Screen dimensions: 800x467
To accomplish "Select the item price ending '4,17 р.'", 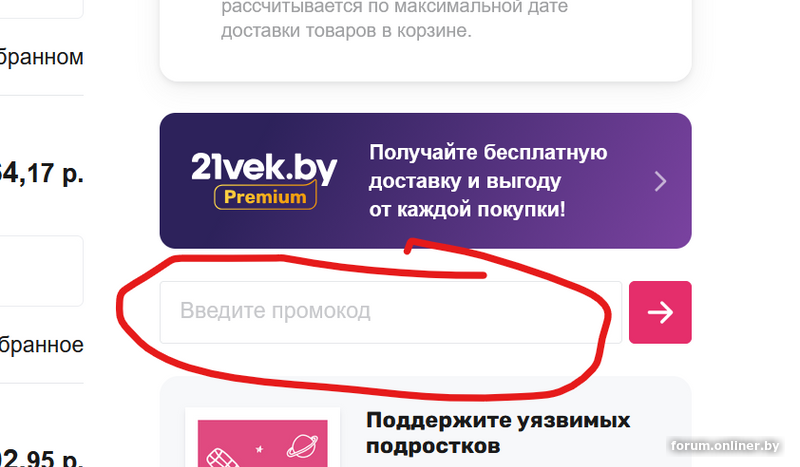I will [x=41, y=174].
